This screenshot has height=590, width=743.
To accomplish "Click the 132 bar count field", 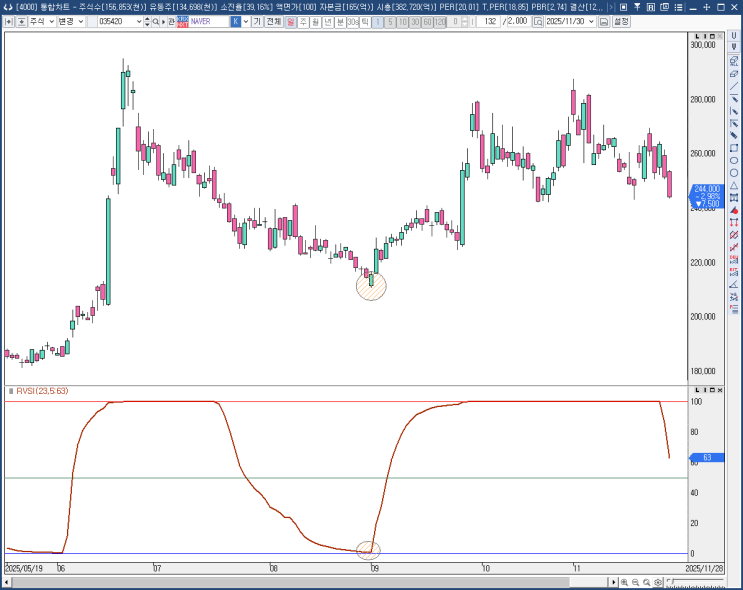I will tap(488, 22).
